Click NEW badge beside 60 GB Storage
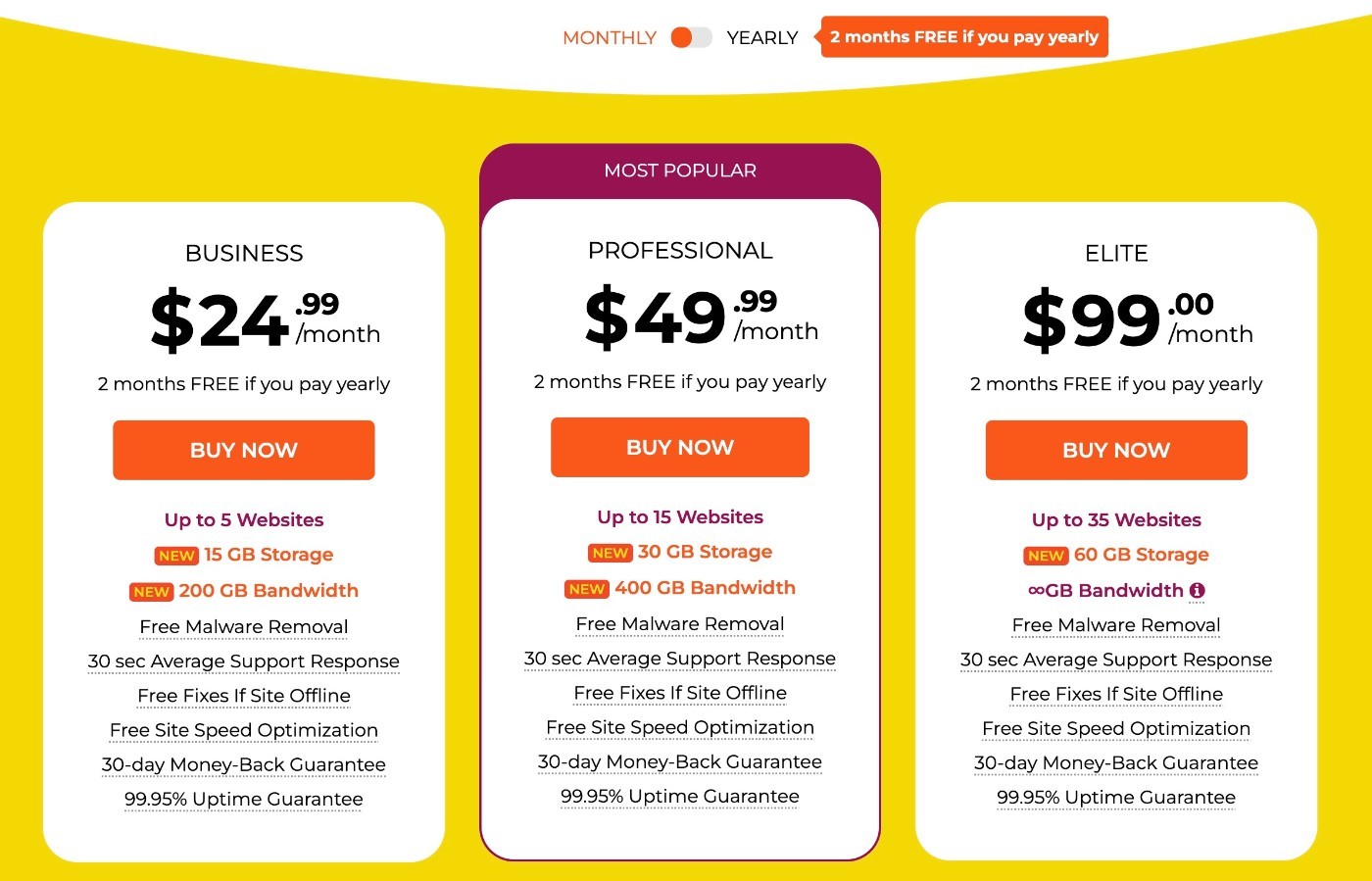 (x=1047, y=556)
